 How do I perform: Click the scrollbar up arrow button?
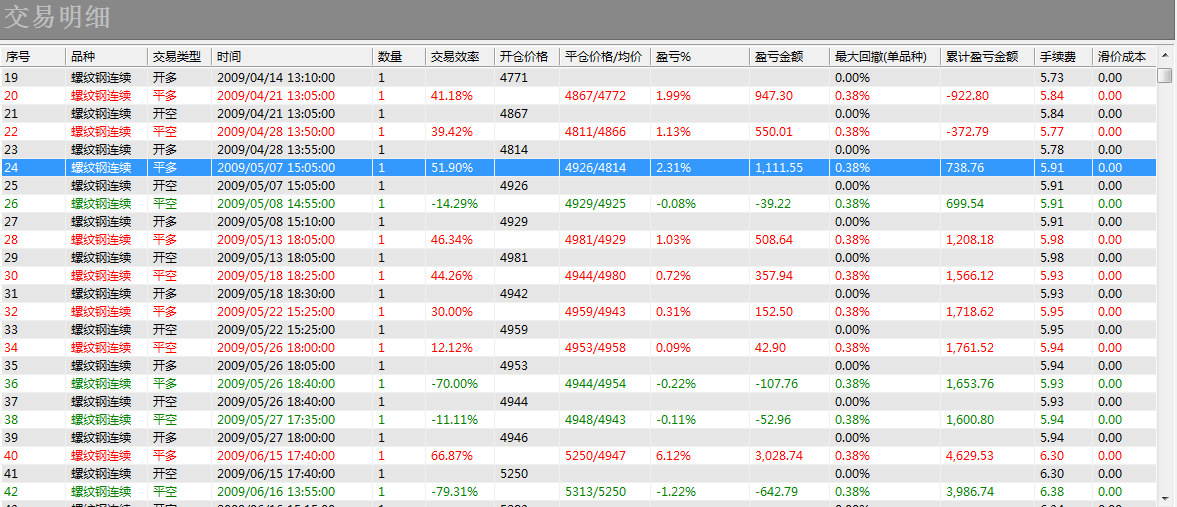(1165, 56)
